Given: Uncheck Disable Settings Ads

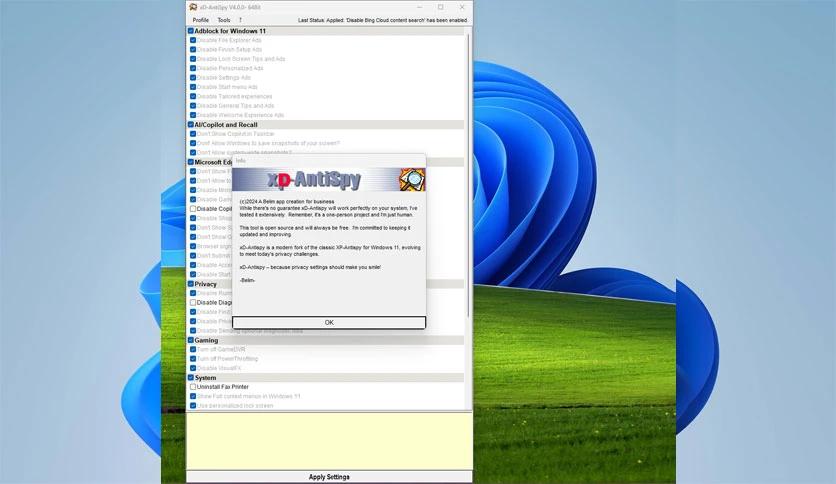Looking at the screenshot, I should point(193,77).
